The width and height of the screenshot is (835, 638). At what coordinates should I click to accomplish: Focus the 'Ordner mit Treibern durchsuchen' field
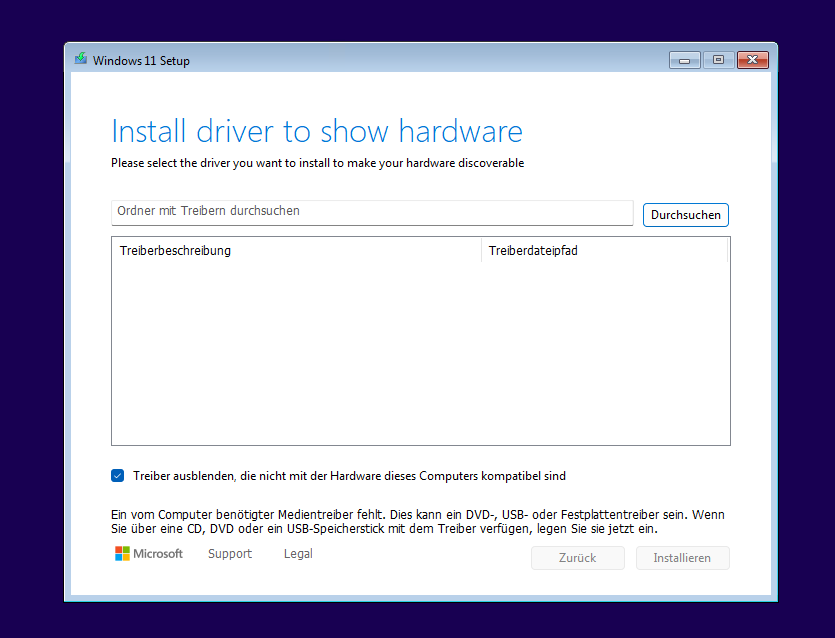[372, 212]
